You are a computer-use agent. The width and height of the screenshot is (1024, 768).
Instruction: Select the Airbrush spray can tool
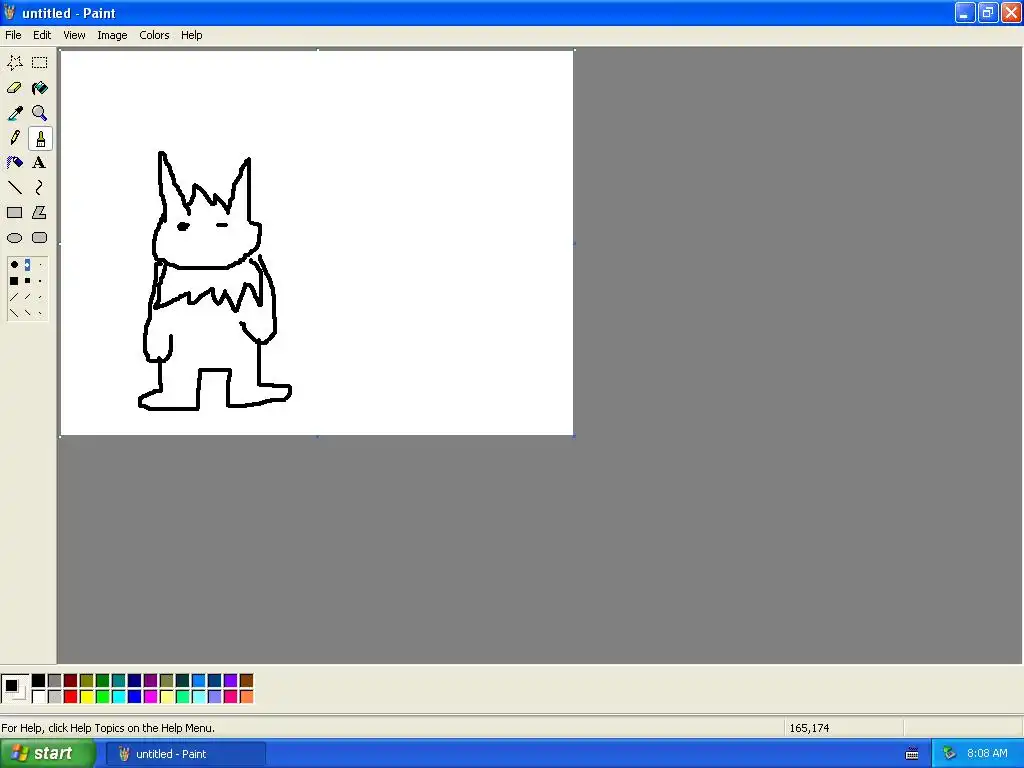(14, 163)
